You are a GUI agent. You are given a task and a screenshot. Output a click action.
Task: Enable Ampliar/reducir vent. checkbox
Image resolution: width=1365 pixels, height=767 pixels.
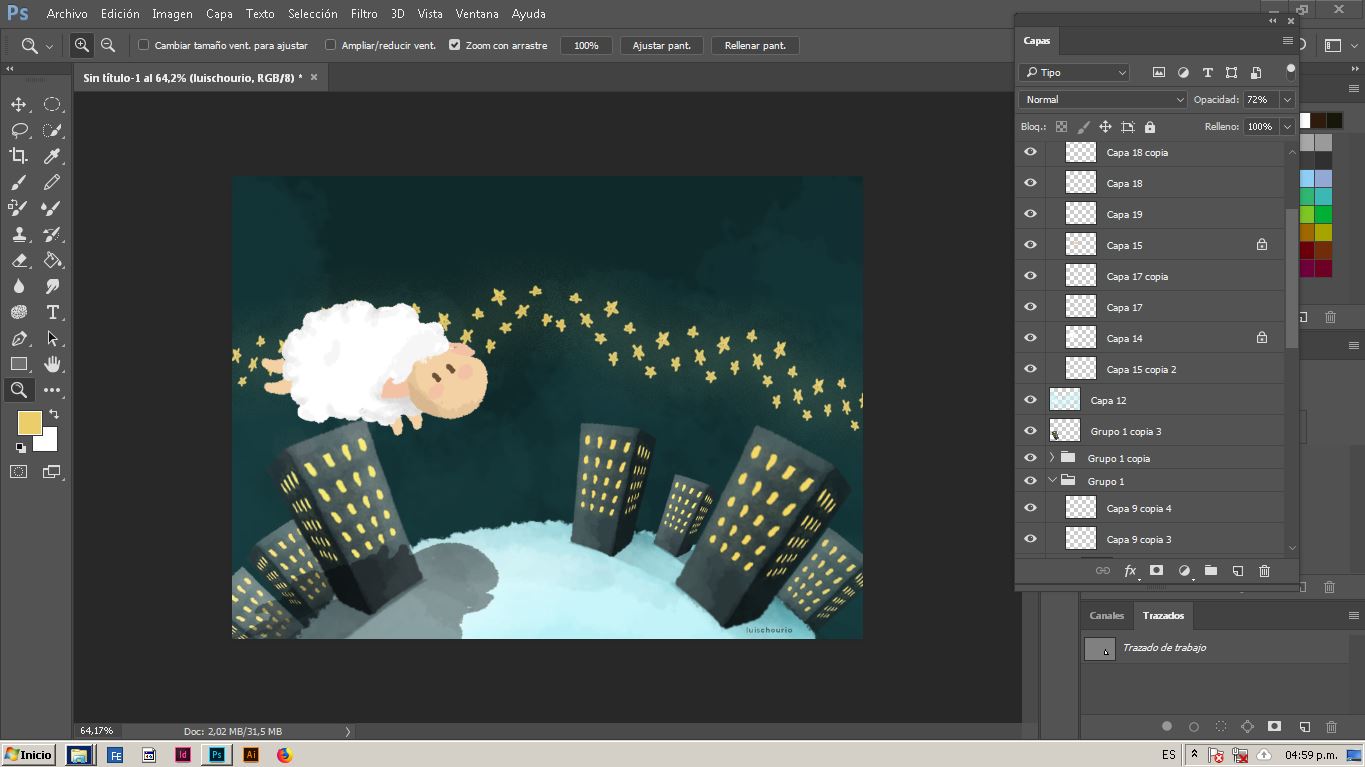pos(330,45)
